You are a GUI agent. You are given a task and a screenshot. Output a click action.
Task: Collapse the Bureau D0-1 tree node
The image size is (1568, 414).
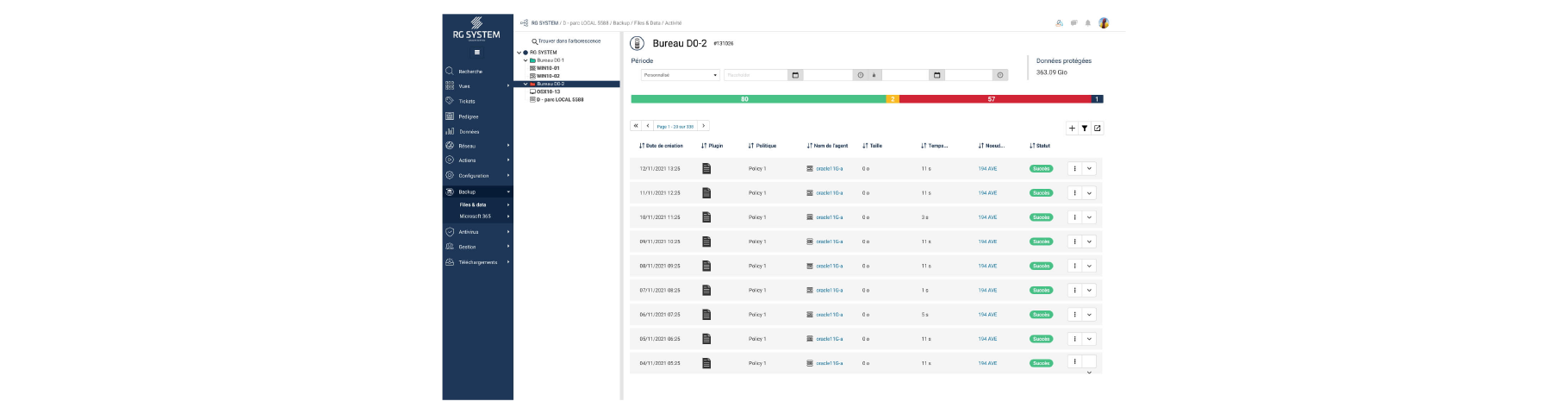click(x=526, y=60)
